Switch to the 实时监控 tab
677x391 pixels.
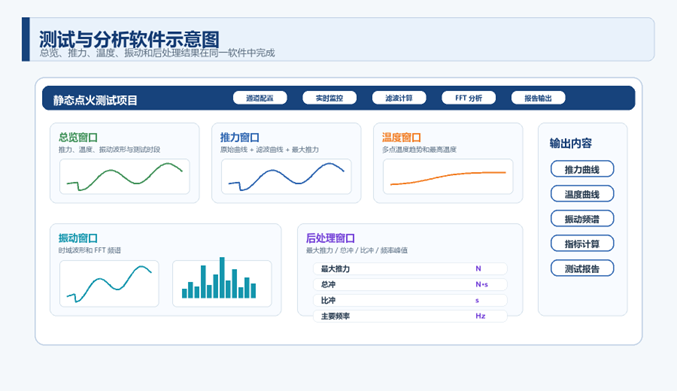329,98
